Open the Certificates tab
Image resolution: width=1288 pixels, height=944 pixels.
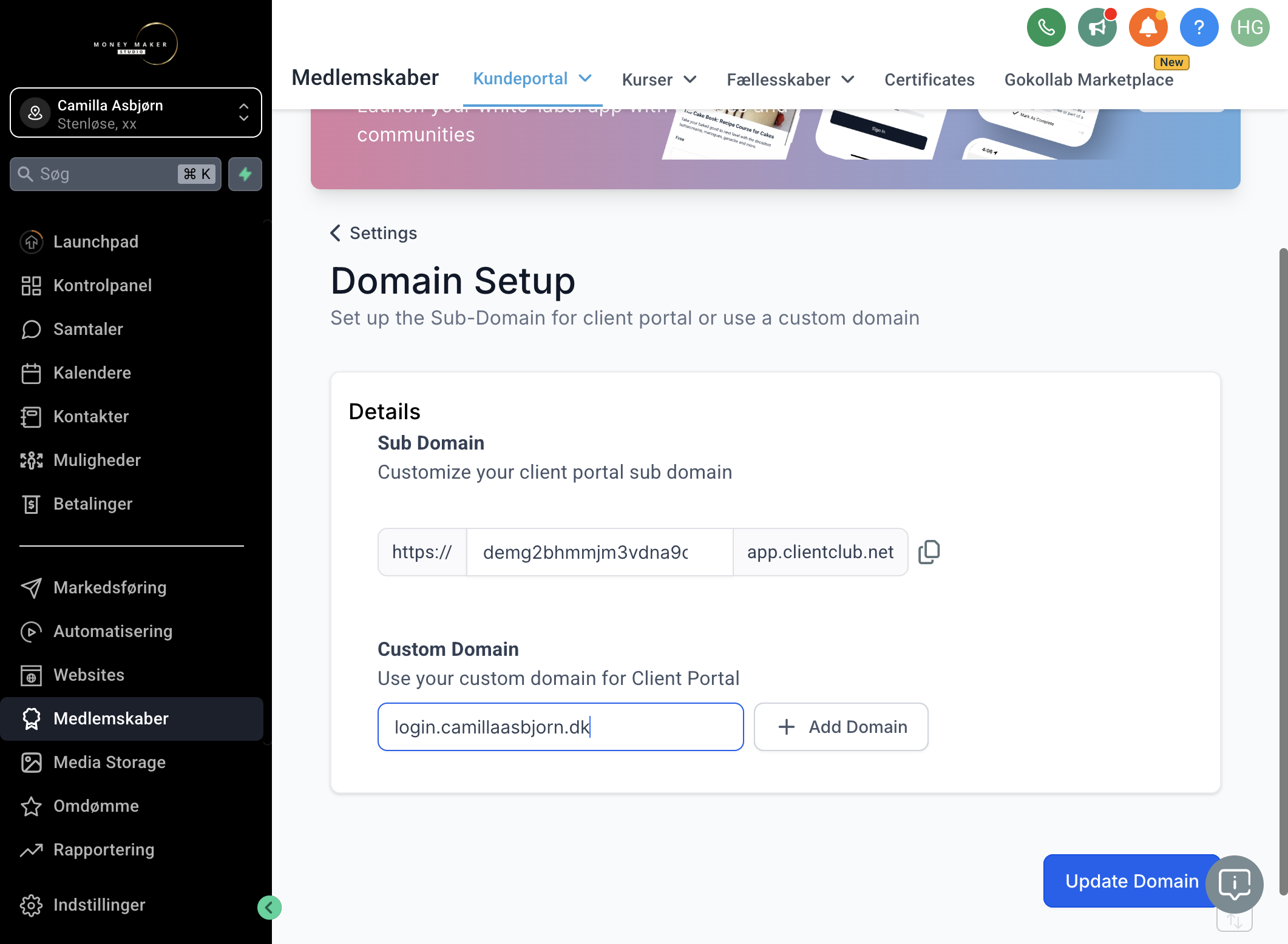point(929,79)
